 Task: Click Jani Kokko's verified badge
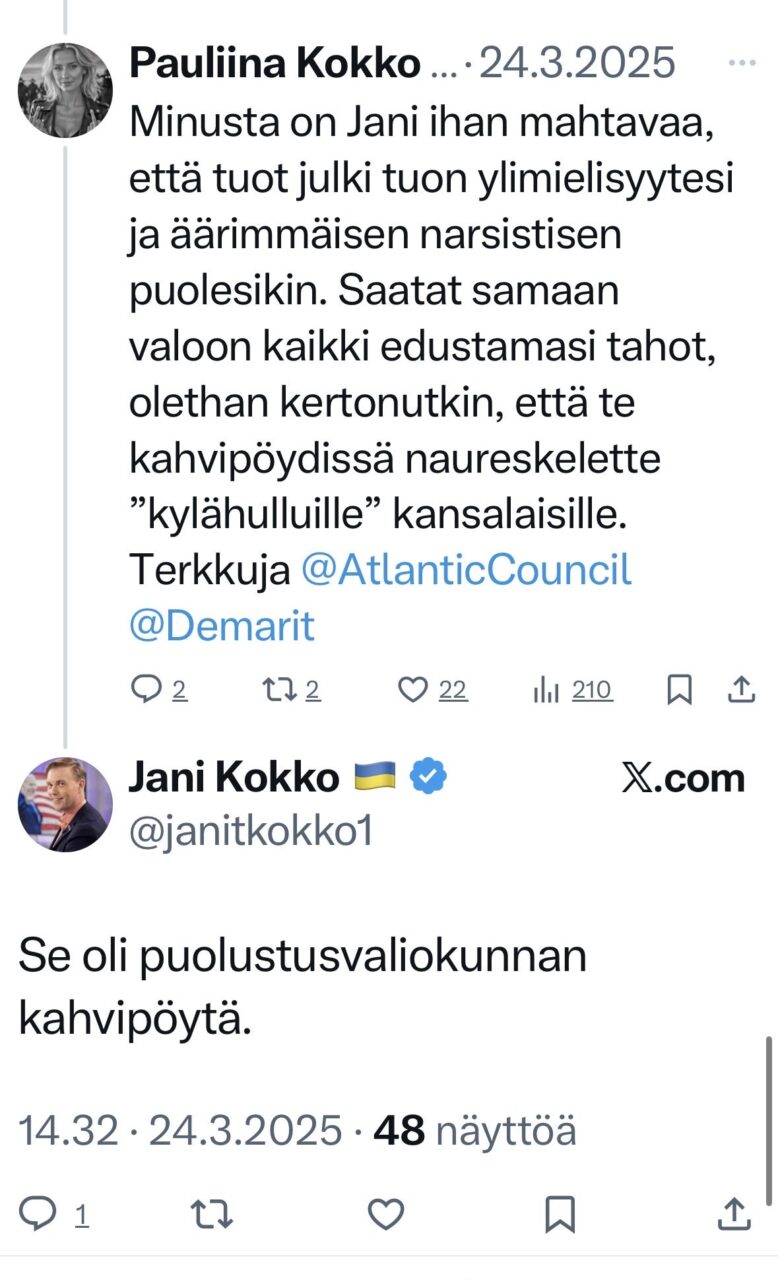(431, 777)
